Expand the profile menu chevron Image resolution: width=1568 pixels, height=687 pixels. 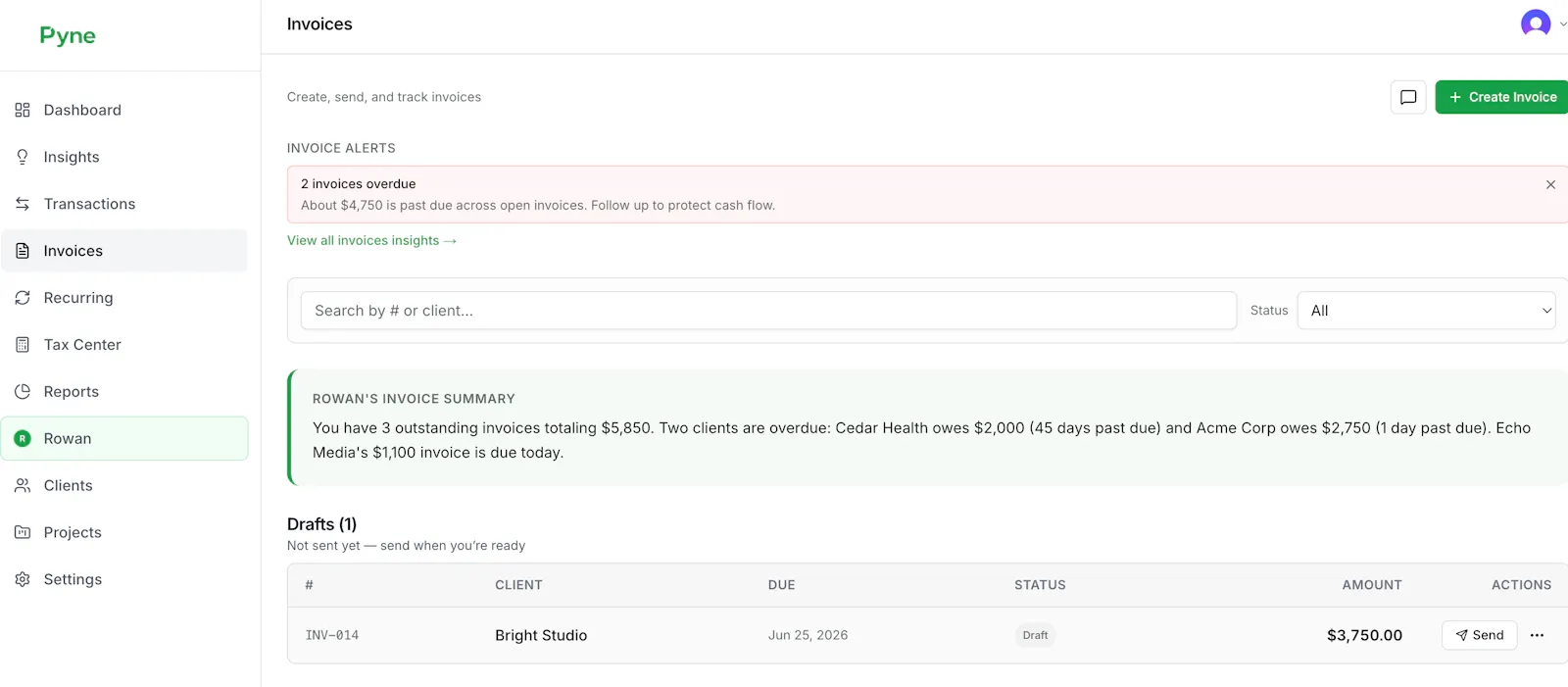(1562, 25)
